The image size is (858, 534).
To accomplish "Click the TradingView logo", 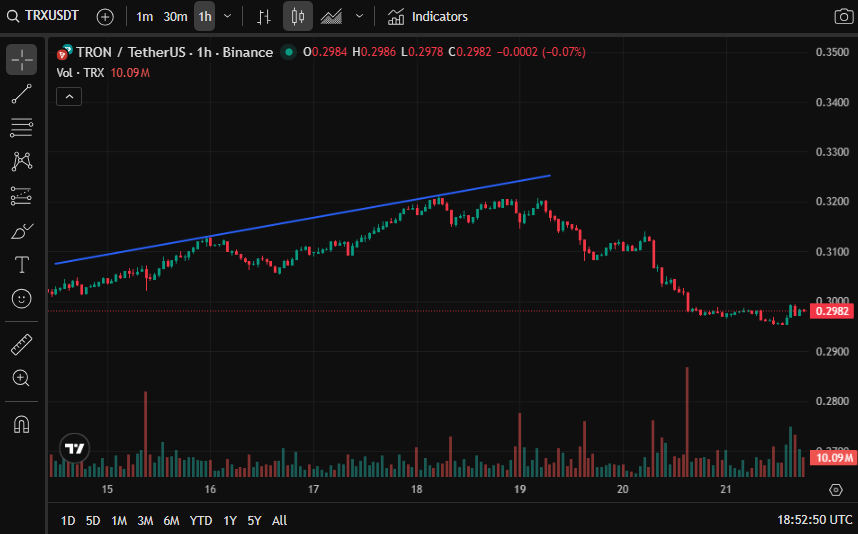I will point(74,449).
